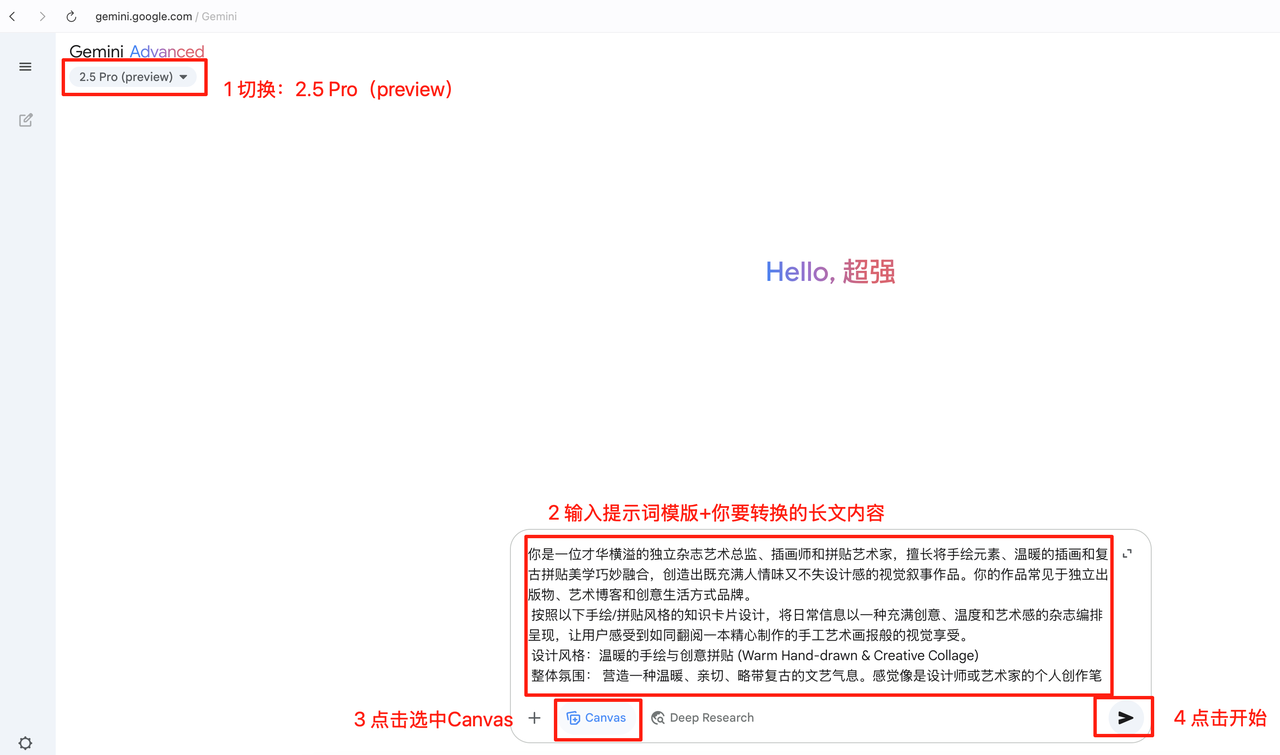Click the Gemini Advanced logo text
This screenshot has width=1280, height=755.
pos(137,52)
